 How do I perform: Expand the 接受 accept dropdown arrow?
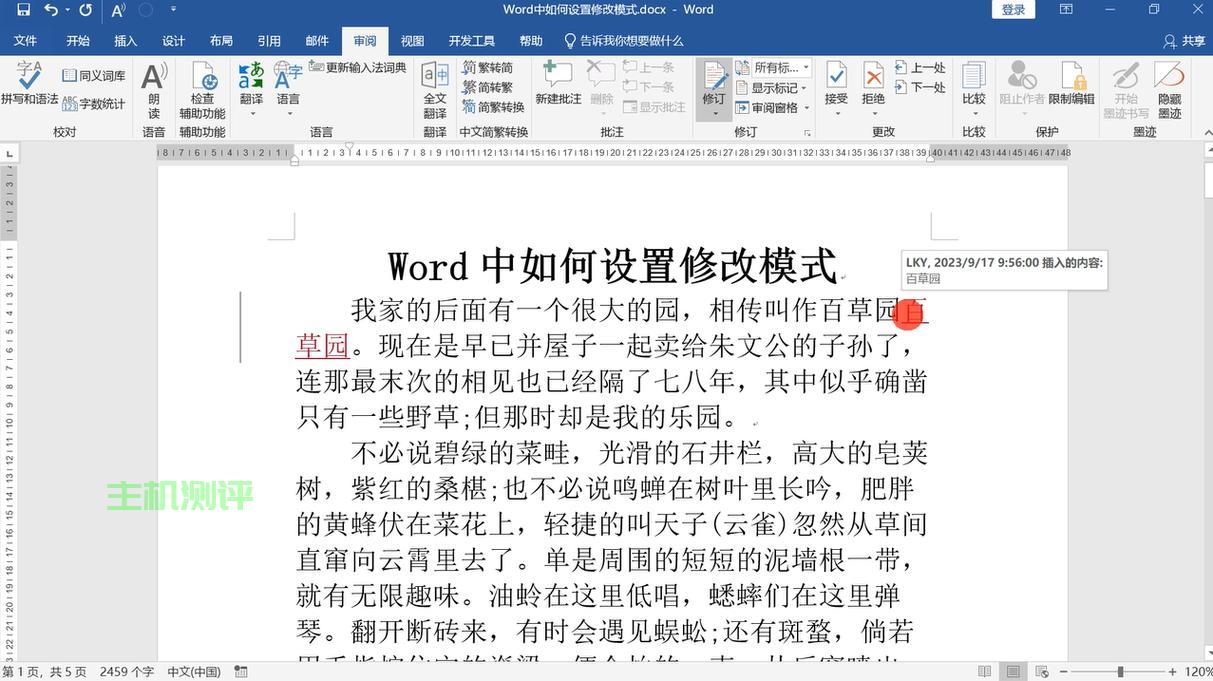point(836,113)
